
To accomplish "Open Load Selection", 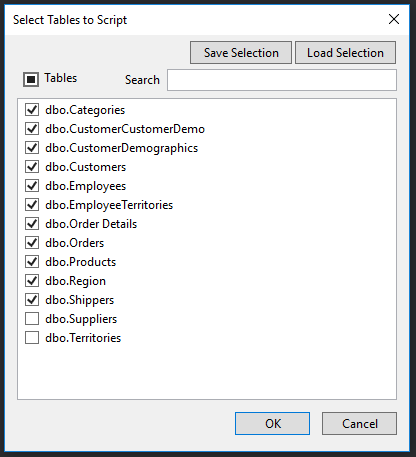I will (x=345, y=53).
